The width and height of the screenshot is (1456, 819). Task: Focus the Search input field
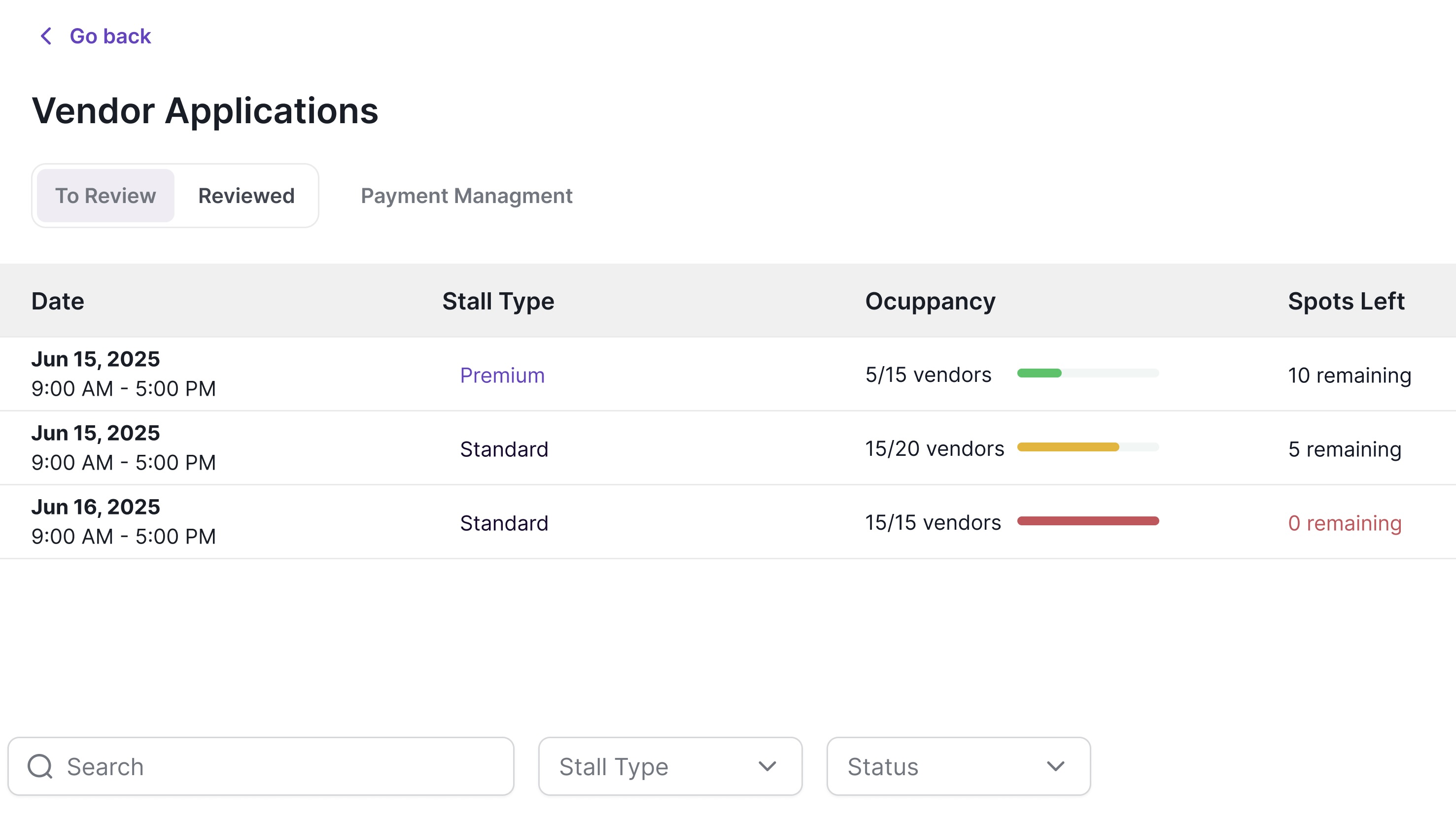(282, 766)
